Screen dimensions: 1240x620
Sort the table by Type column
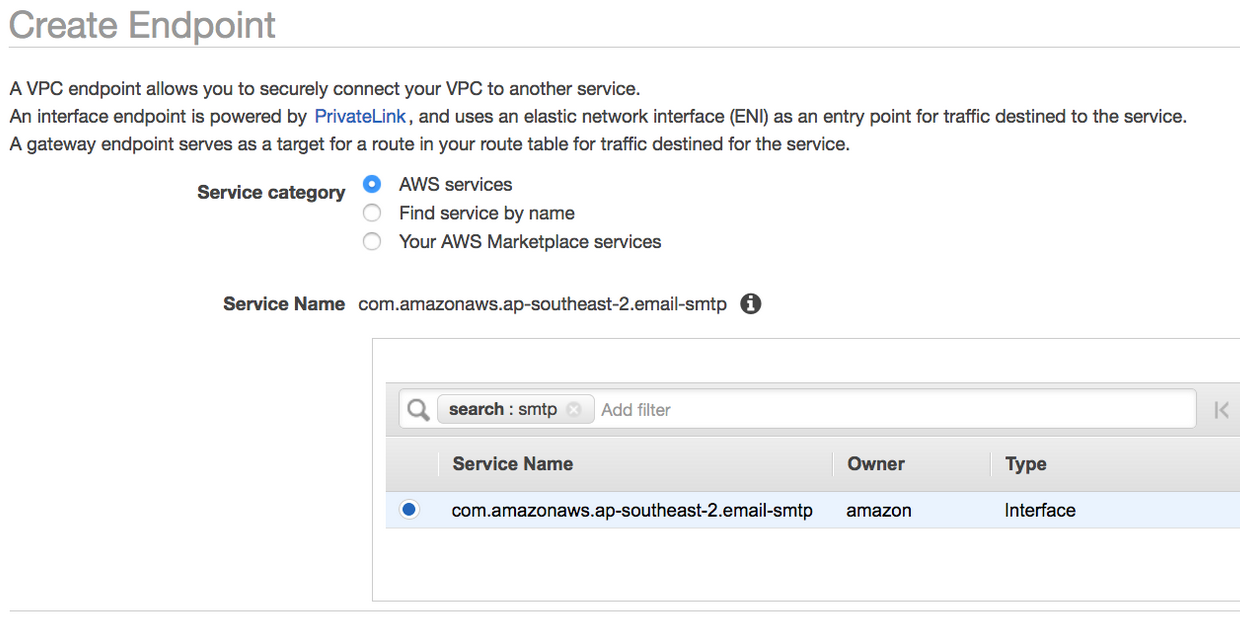click(x=1024, y=464)
